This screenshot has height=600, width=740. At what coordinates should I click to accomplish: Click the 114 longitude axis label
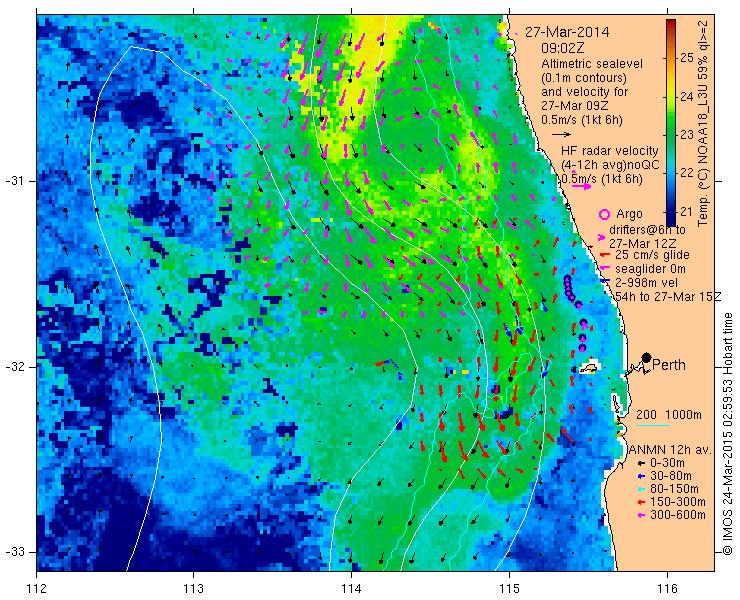pyautogui.click(x=351, y=589)
